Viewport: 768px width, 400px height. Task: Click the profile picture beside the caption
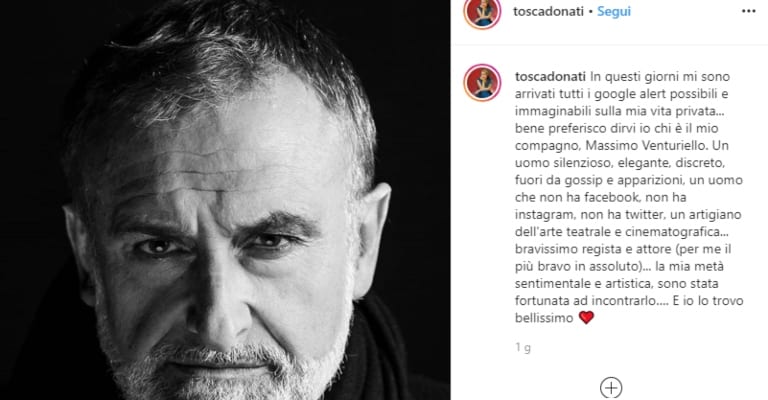pos(482,82)
